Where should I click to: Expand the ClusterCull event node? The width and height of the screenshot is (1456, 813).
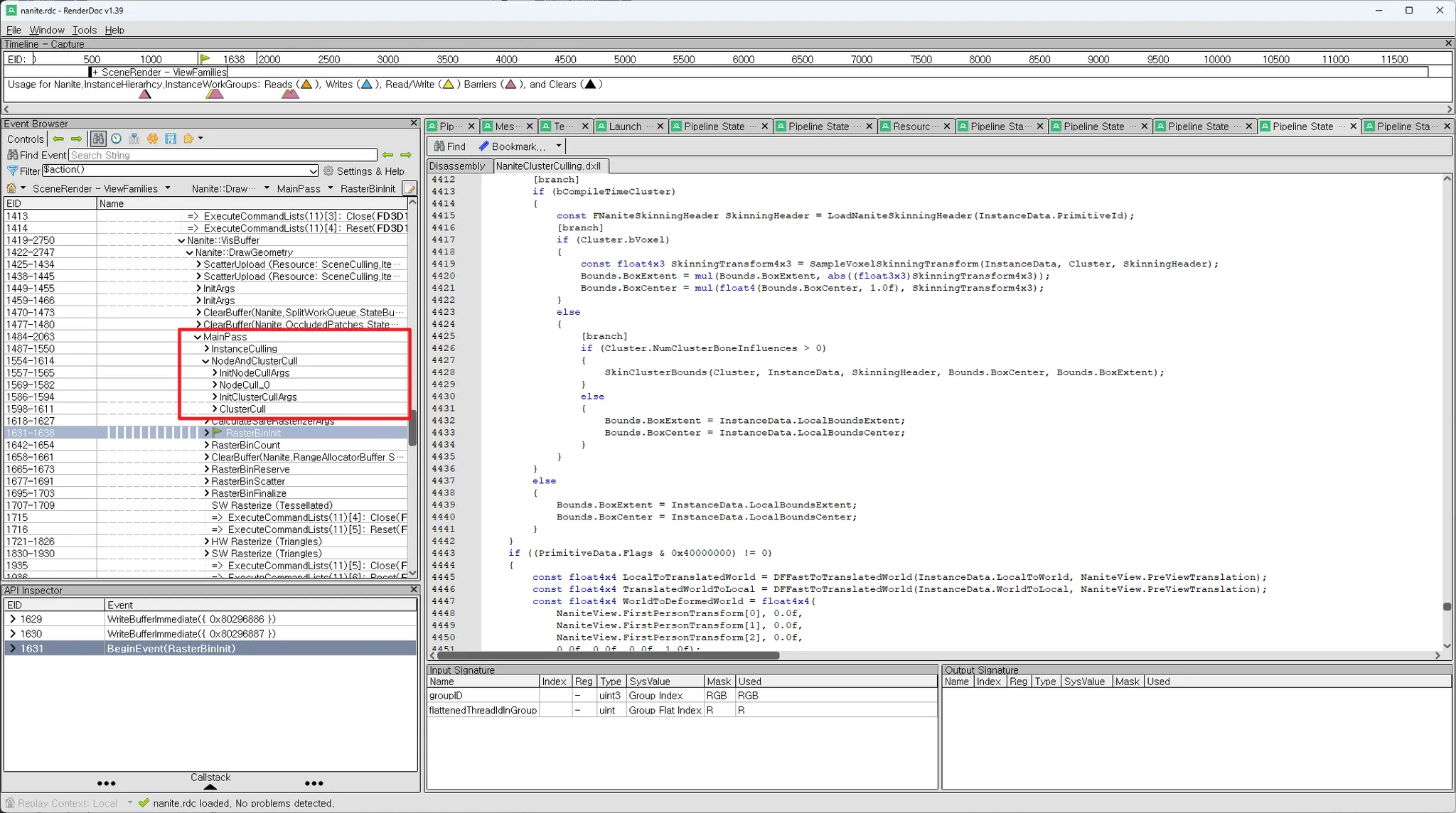click(215, 409)
